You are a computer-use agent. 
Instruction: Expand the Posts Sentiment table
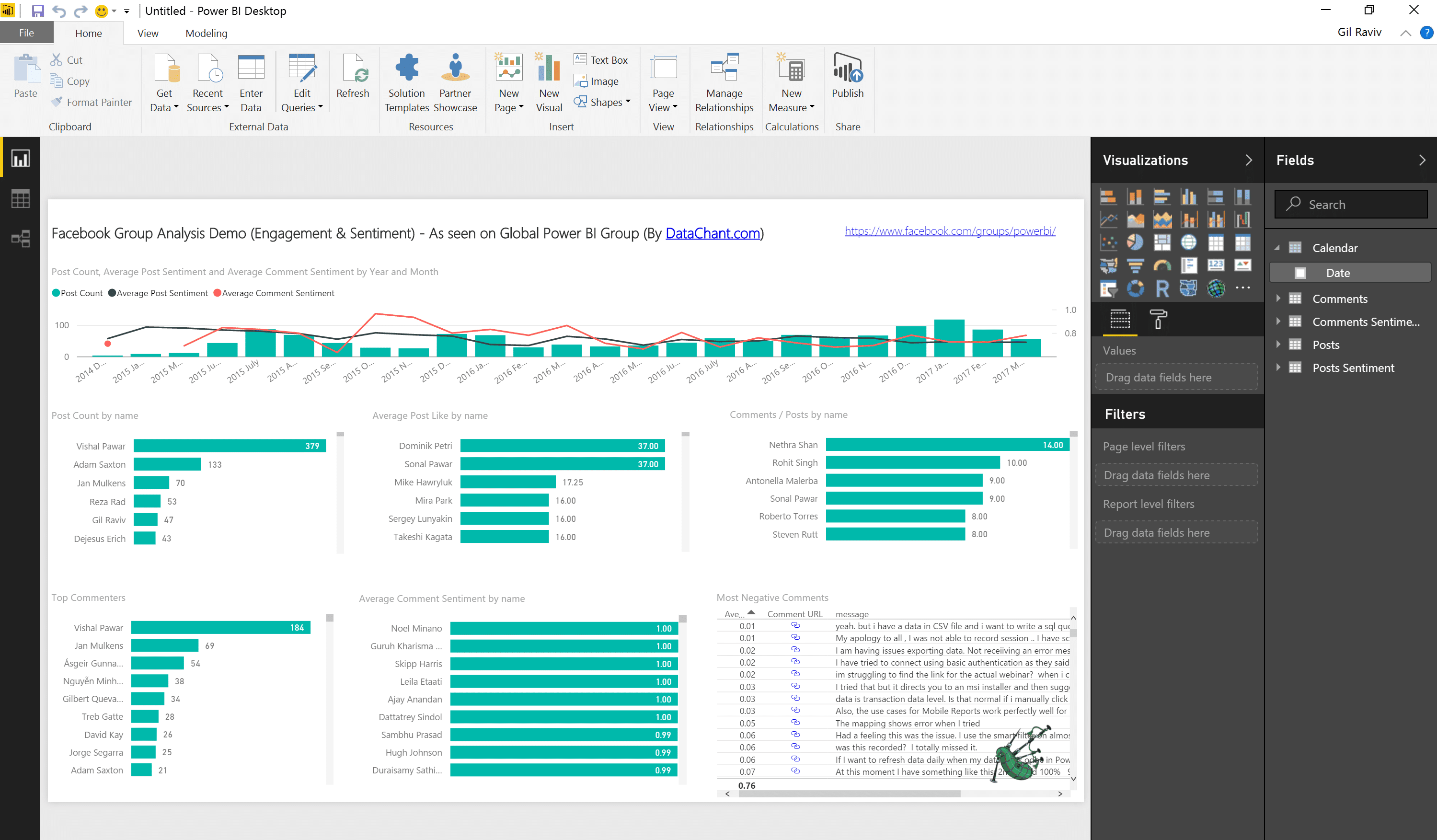click(x=1278, y=368)
